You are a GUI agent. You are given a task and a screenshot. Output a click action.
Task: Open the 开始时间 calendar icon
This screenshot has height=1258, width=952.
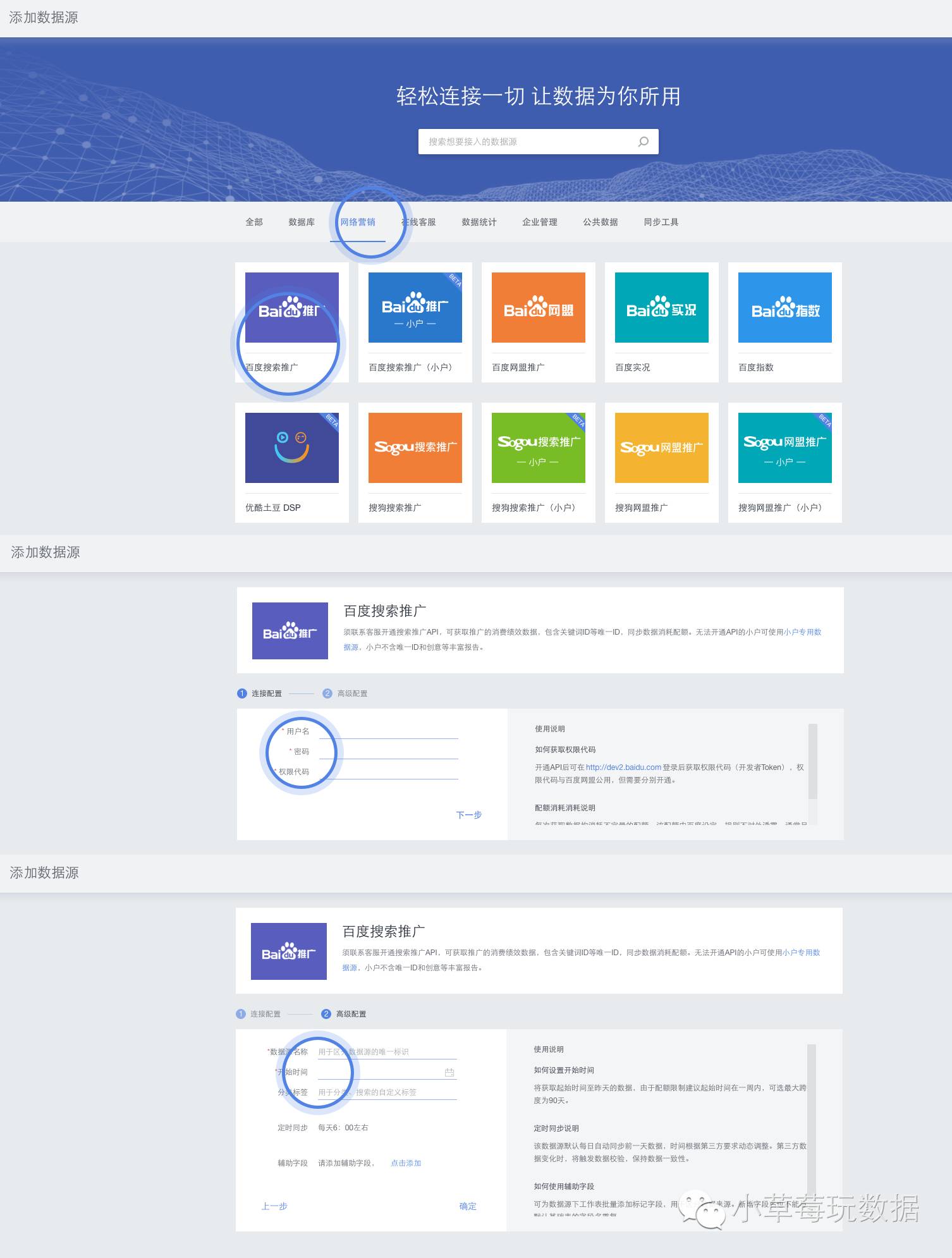point(449,1072)
